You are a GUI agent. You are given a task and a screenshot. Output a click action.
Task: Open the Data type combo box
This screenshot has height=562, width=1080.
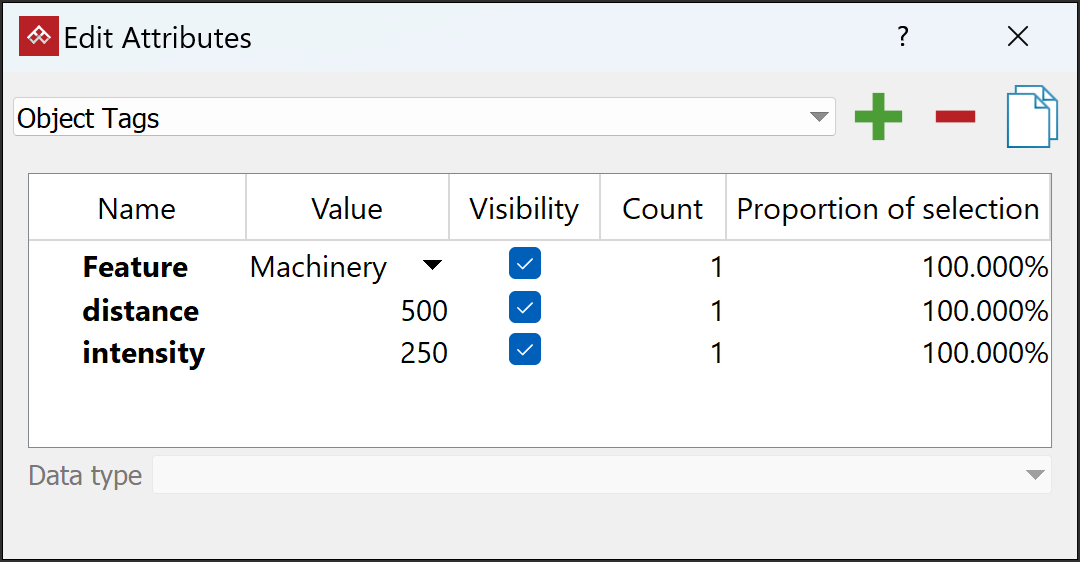point(600,475)
